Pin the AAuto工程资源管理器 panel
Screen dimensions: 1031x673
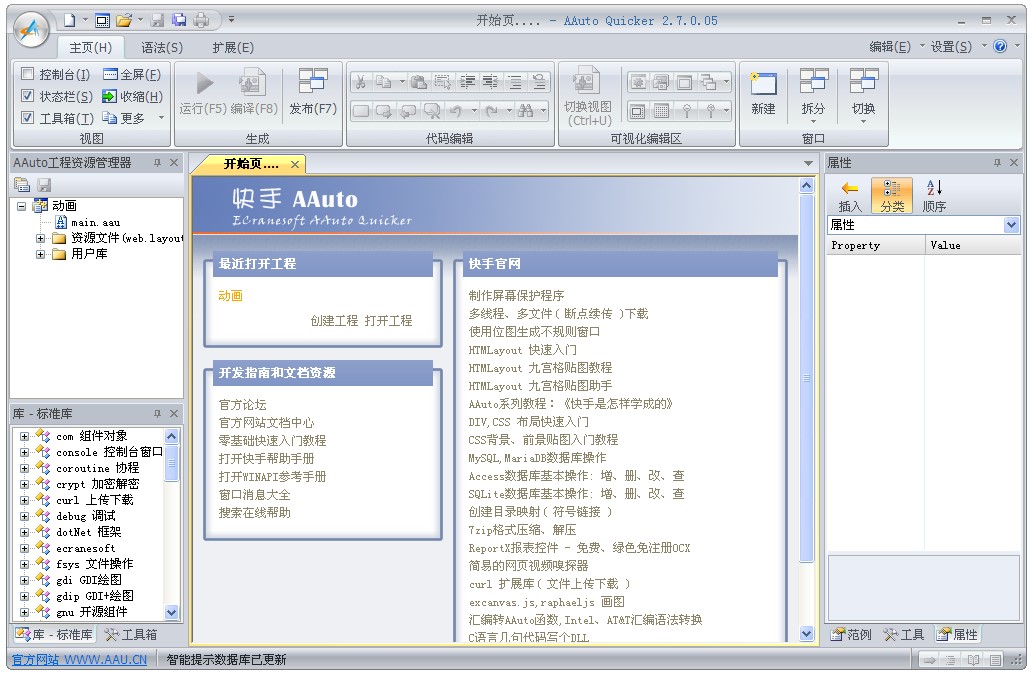click(x=157, y=162)
